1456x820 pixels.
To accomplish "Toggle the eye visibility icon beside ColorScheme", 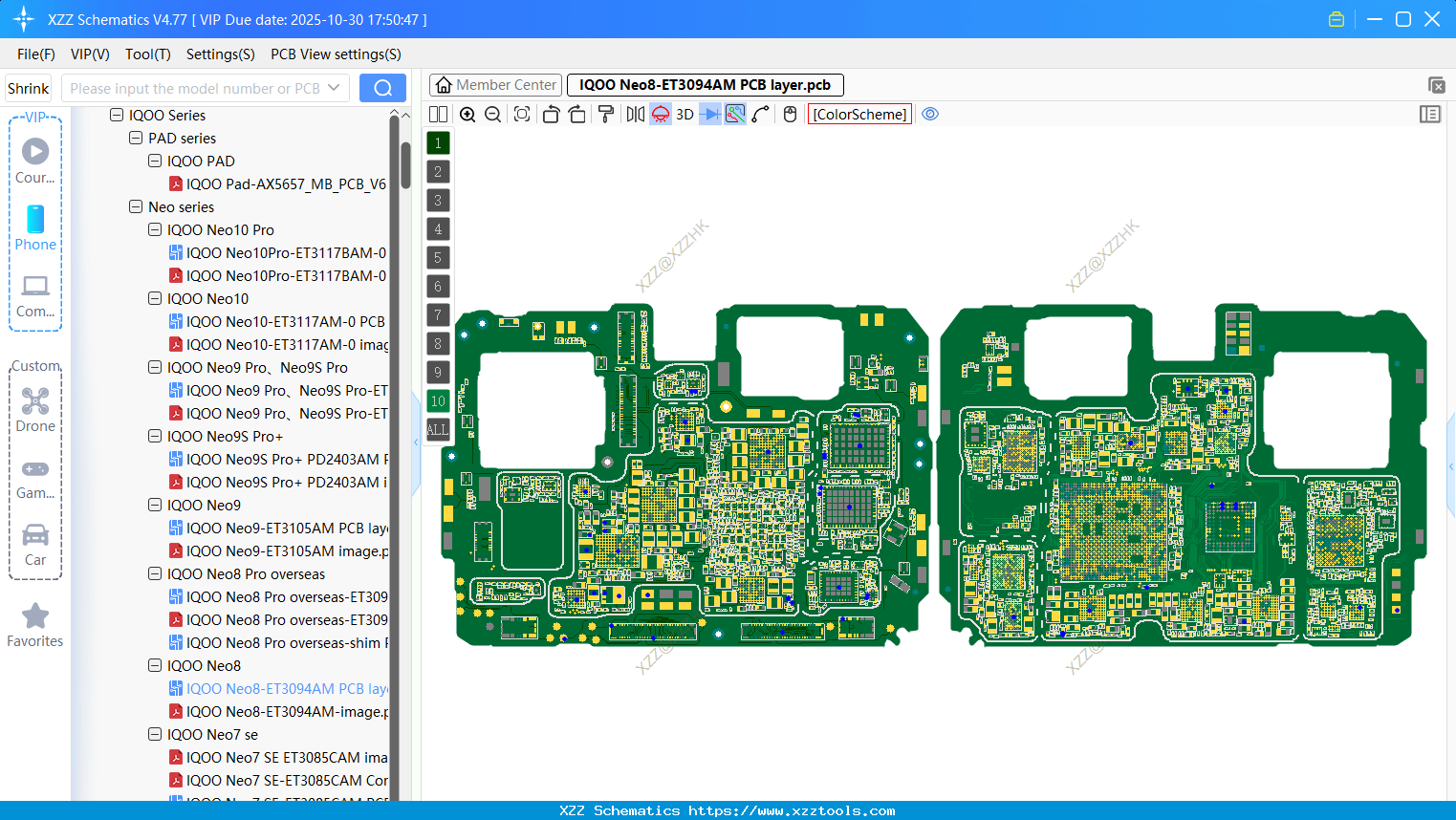I will 930,114.
